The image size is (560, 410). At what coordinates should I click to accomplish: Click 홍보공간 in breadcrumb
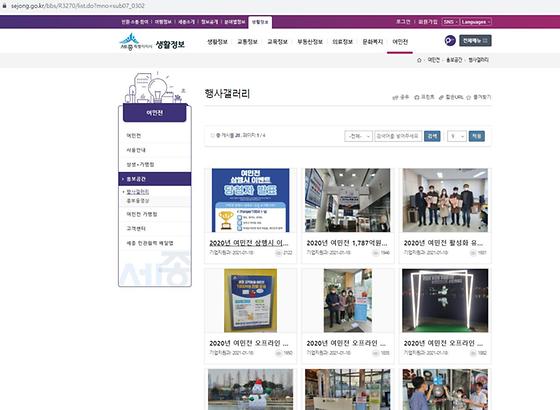tap(454, 60)
